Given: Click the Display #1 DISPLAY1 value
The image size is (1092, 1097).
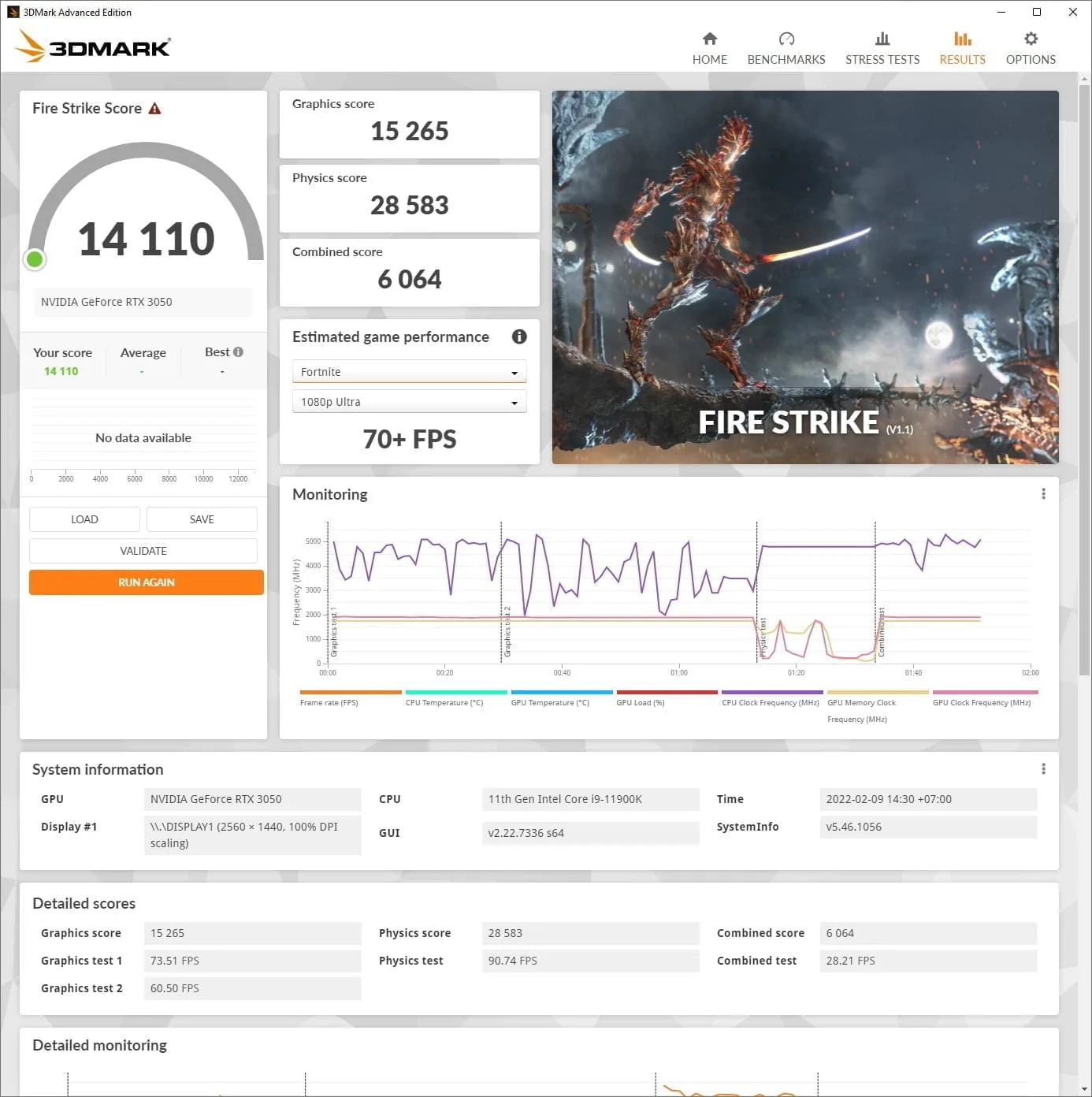Looking at the screenshot, I should point(252,835).
